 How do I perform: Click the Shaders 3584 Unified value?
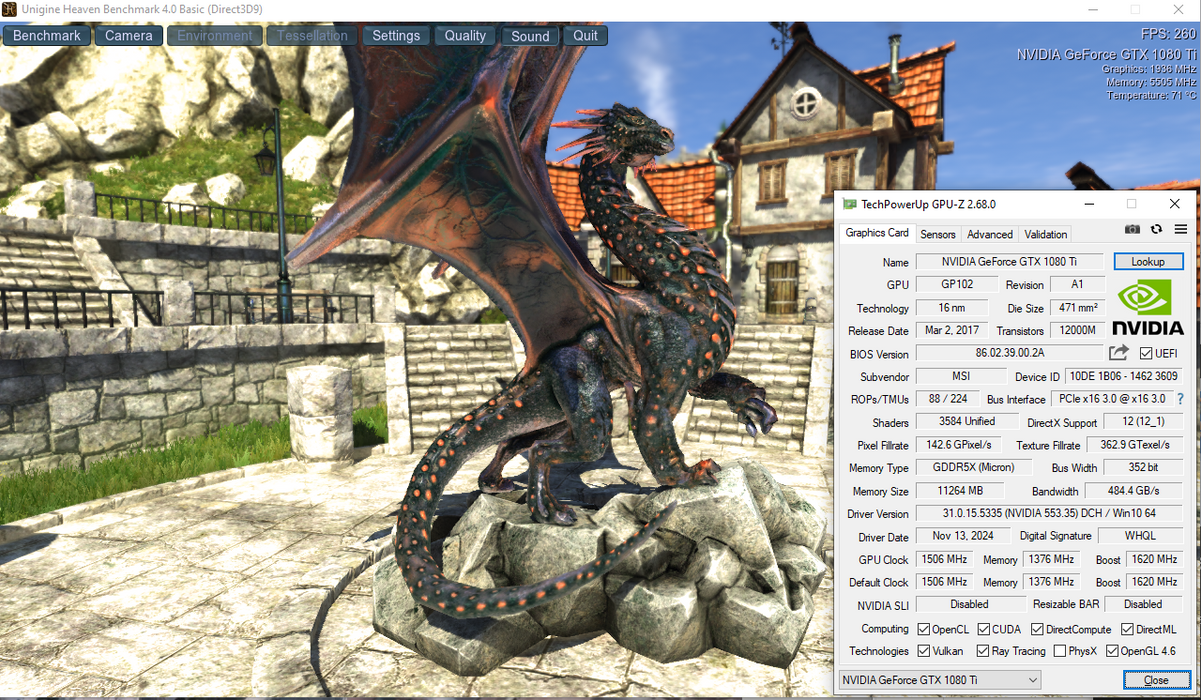(x=966, y=422)
